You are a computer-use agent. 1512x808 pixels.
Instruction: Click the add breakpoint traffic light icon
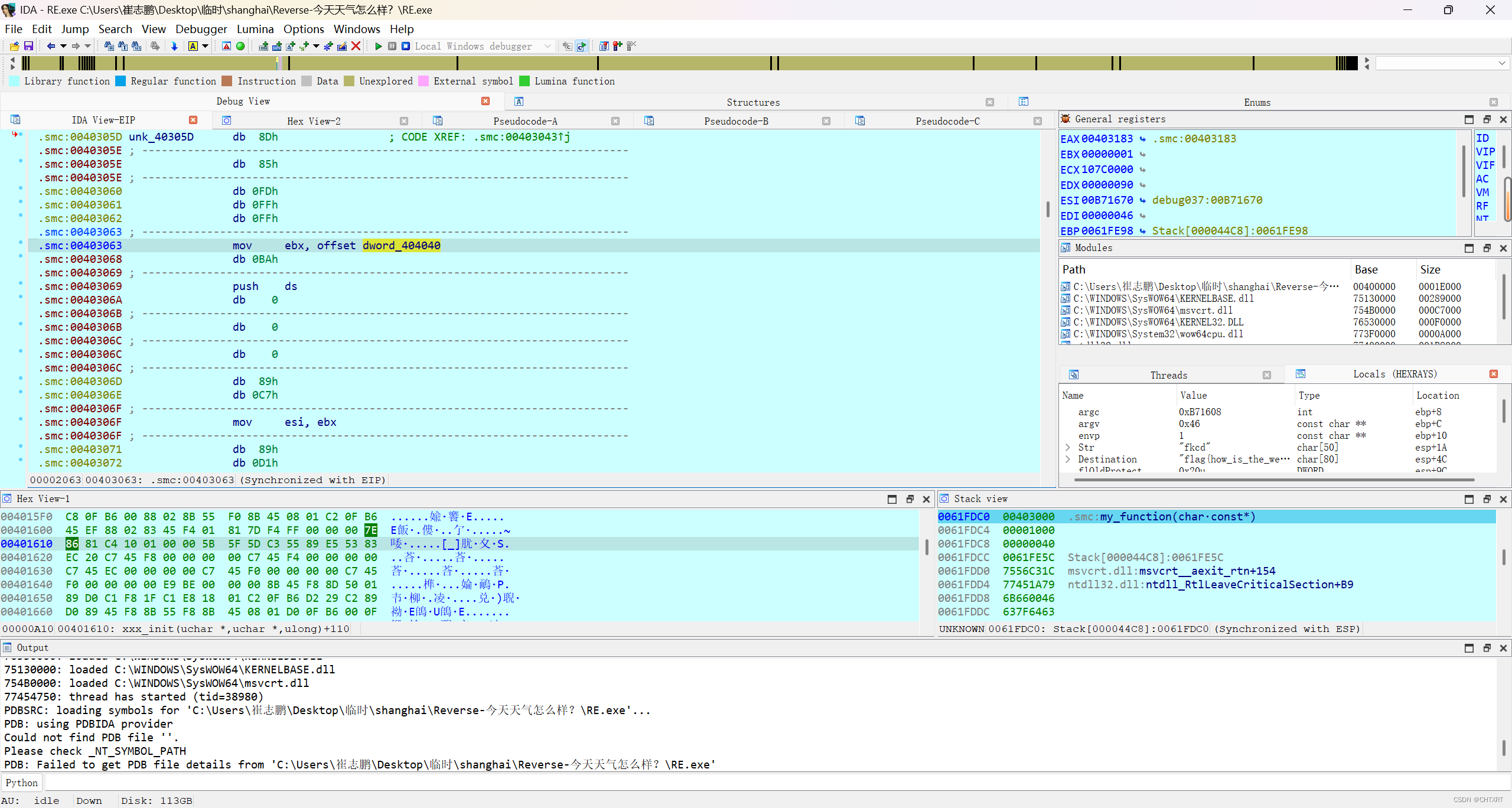tap(617, 46)
